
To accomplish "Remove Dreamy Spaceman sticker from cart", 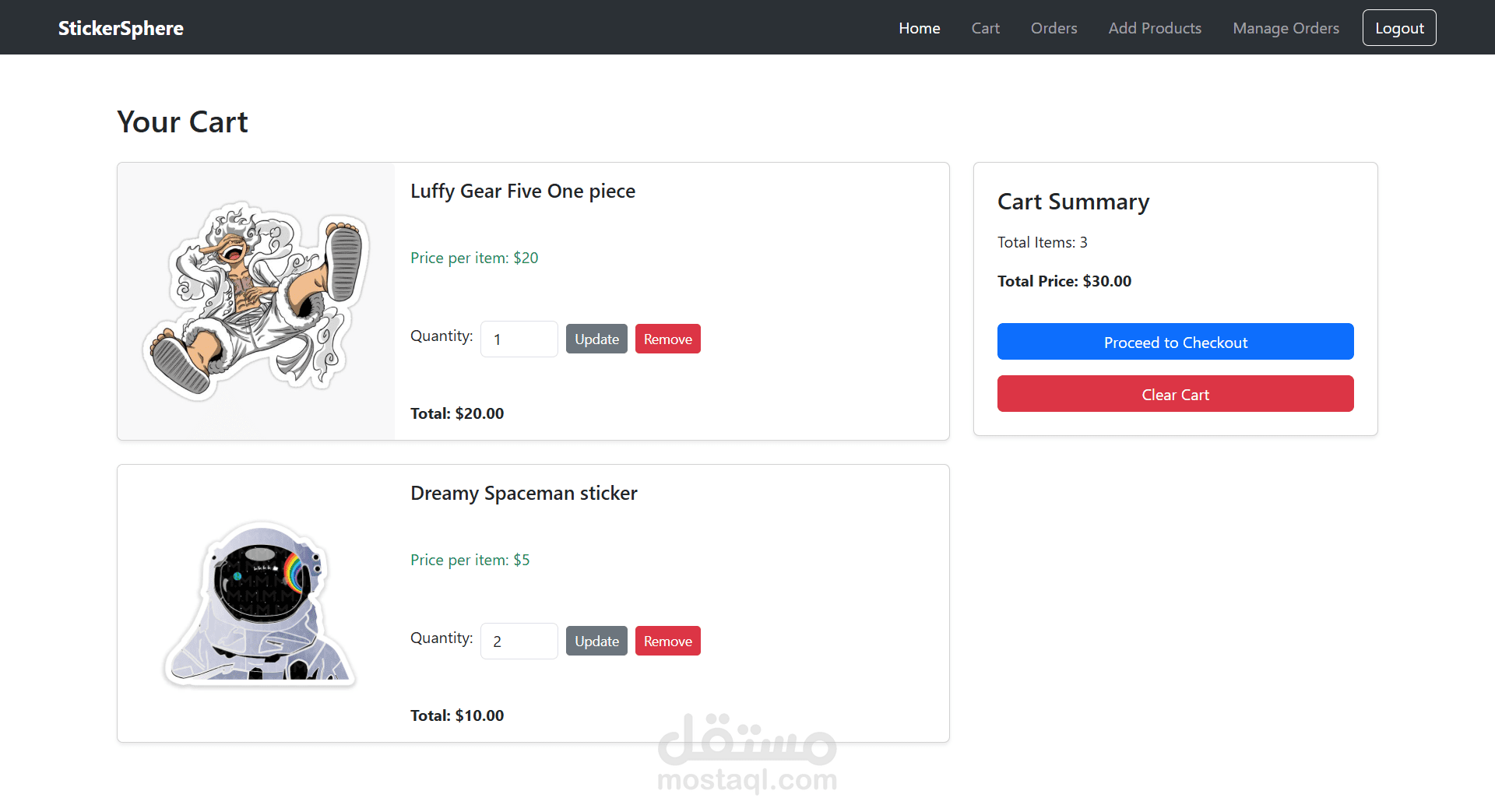I will [667, 642].
